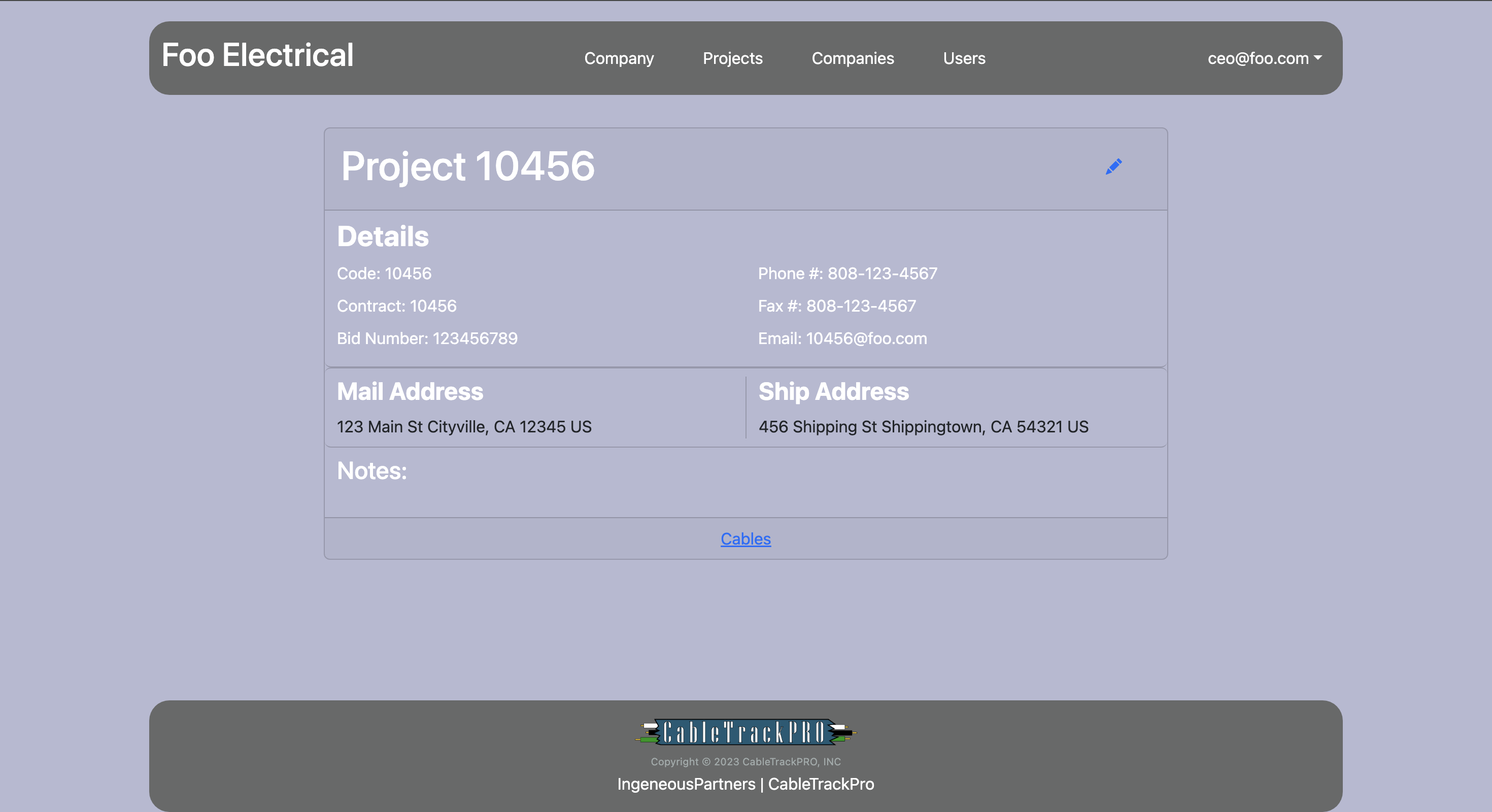This screenshot has width=1492, height=812.
Task: Select the Code: 10456 text
Action: [384, 274]
